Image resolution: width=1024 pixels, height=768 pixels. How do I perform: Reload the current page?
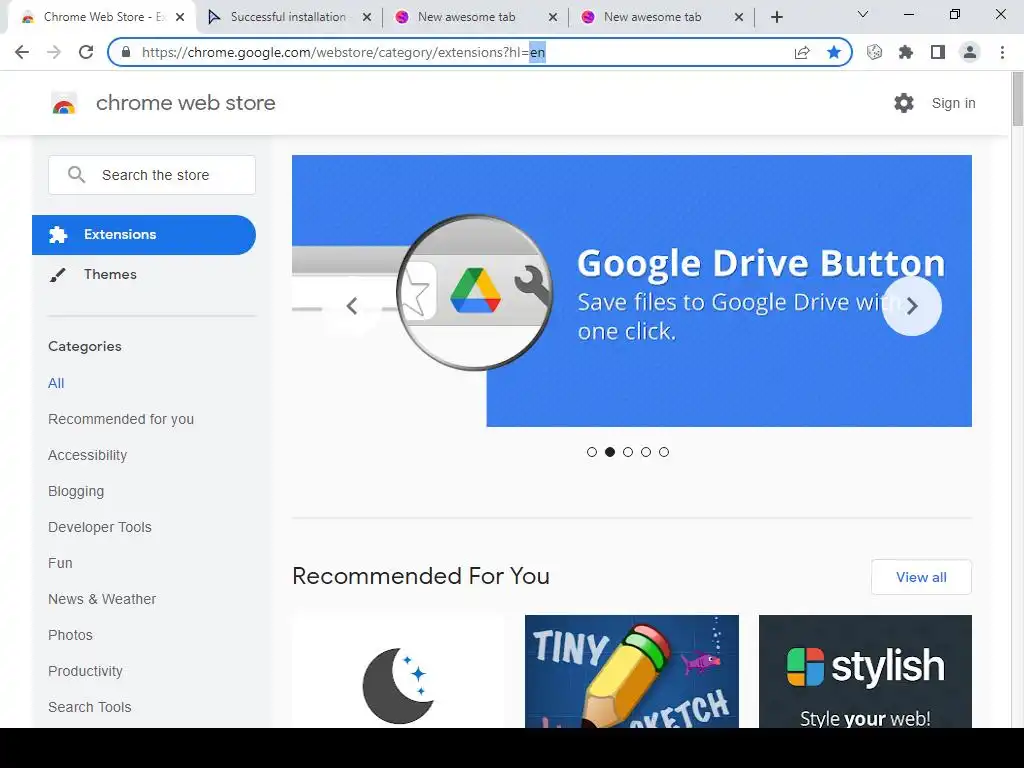tap(86, 52)
